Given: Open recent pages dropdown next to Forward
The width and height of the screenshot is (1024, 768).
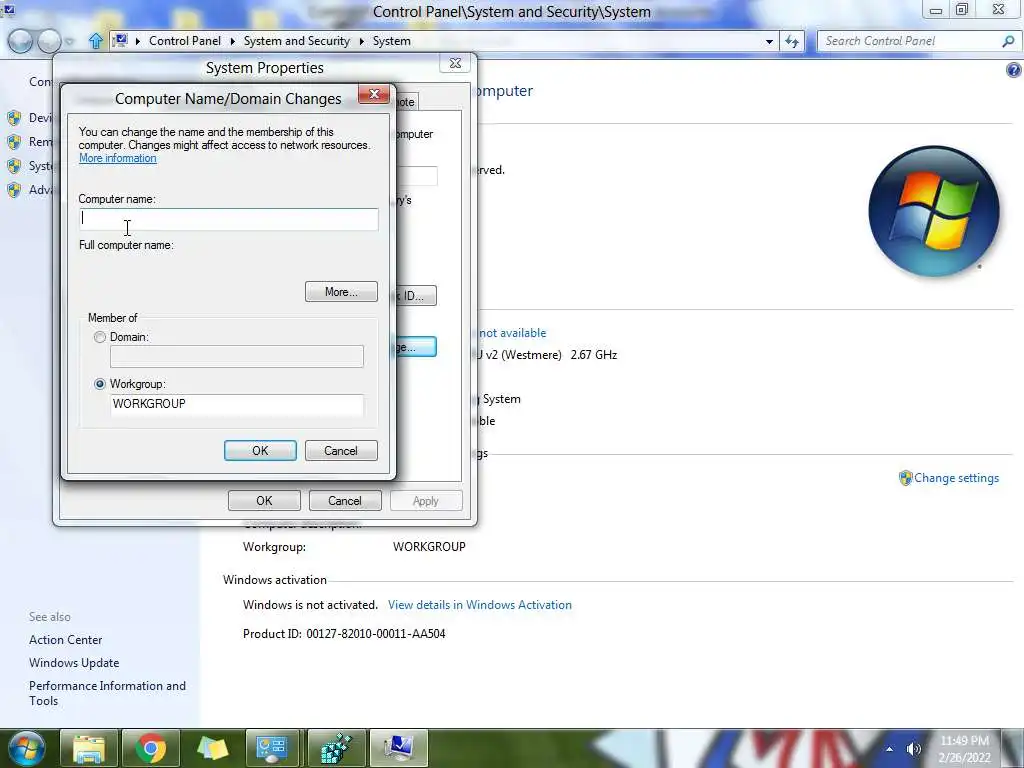Looking at the screenshot, I should click(69, 42).
